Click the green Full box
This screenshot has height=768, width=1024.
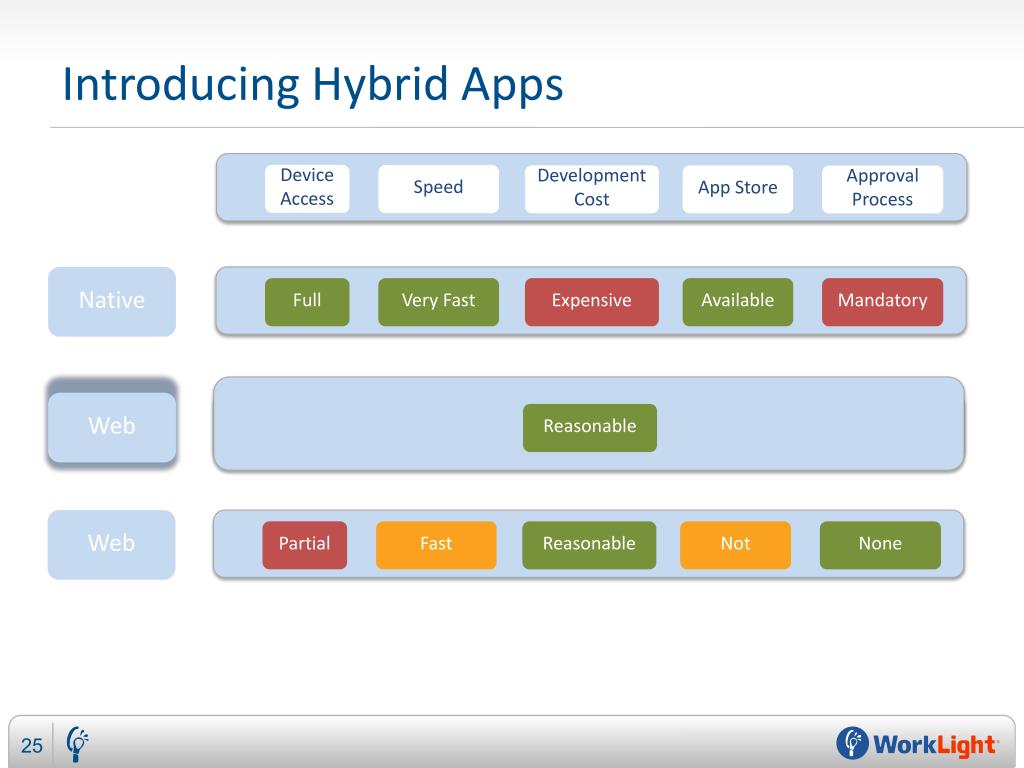pos(307,302)
